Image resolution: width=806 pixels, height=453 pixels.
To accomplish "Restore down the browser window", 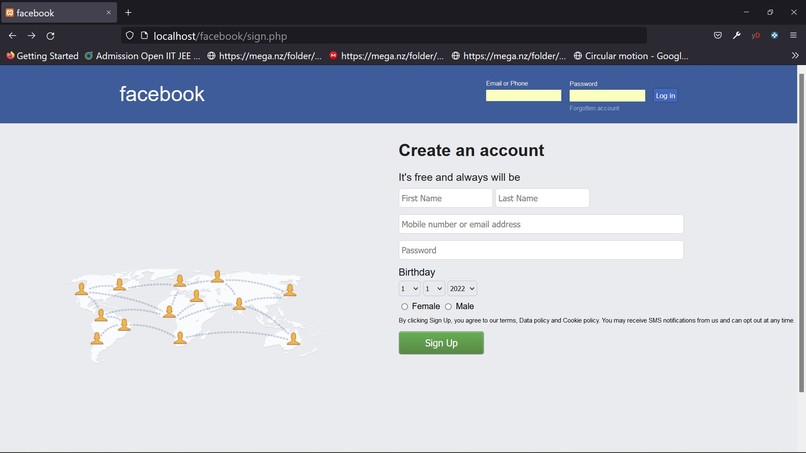I will [x=770, y=12].
